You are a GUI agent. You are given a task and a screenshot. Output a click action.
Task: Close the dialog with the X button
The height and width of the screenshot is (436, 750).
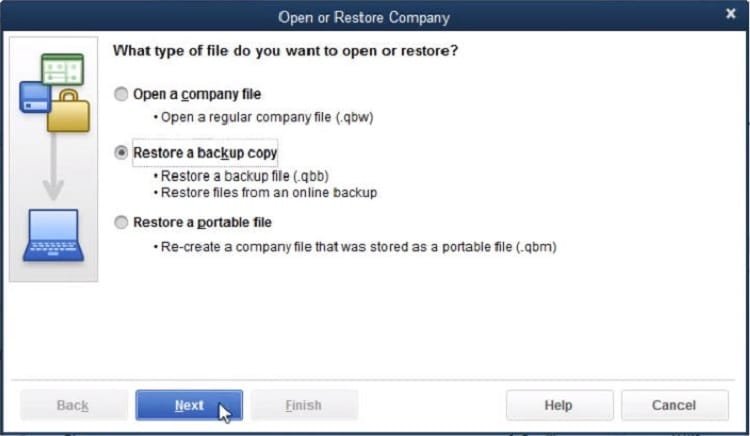[730, 15]
